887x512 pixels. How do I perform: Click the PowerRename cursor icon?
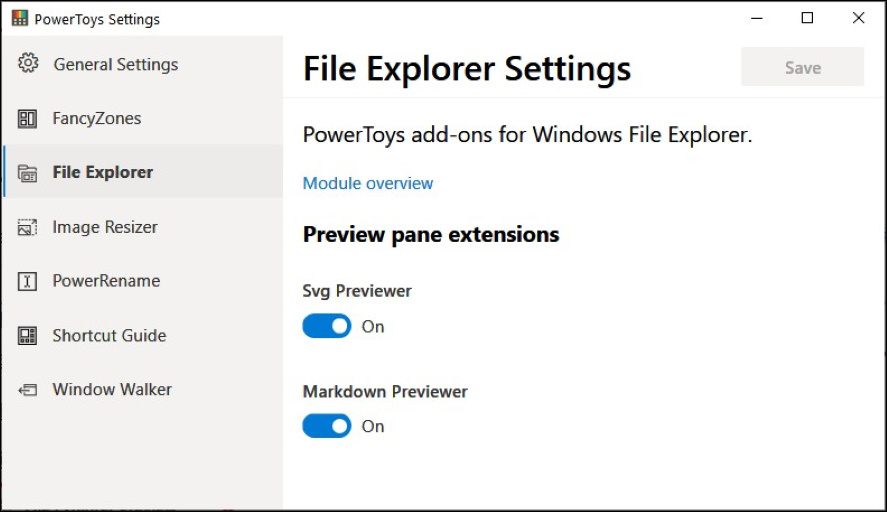tap(28, 282)
